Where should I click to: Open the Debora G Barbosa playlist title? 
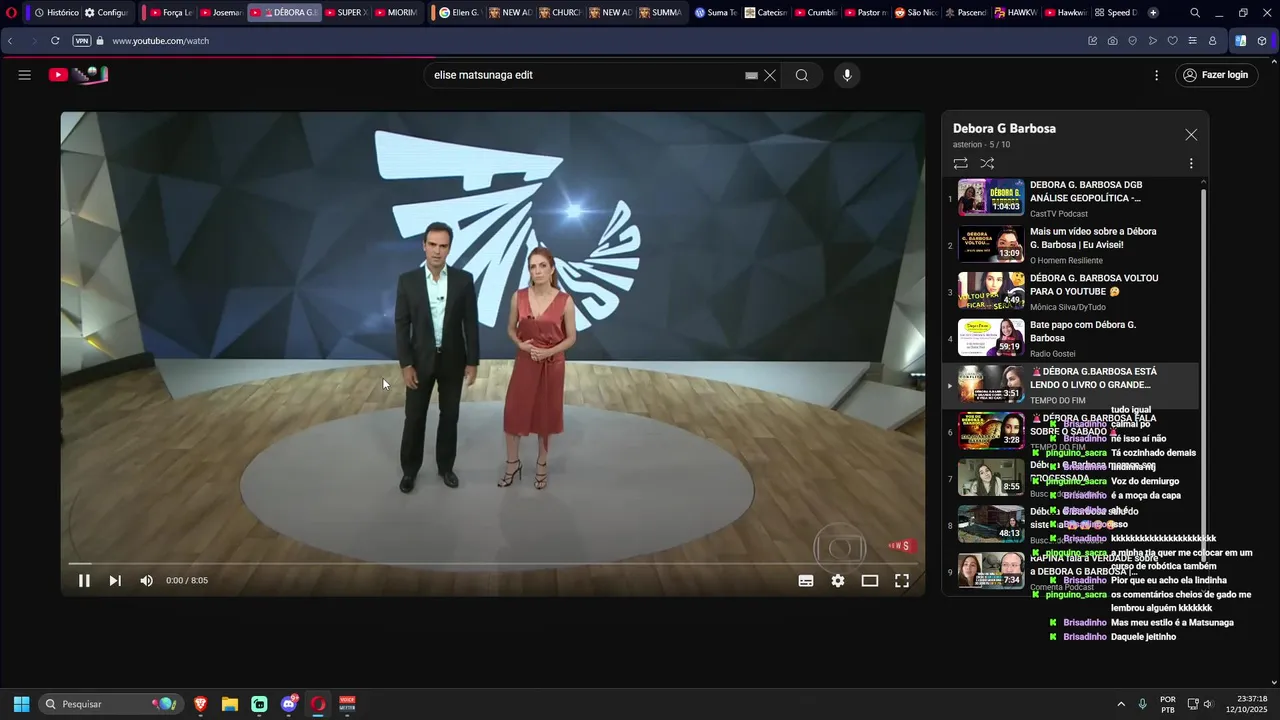(x=1004, y=129)
